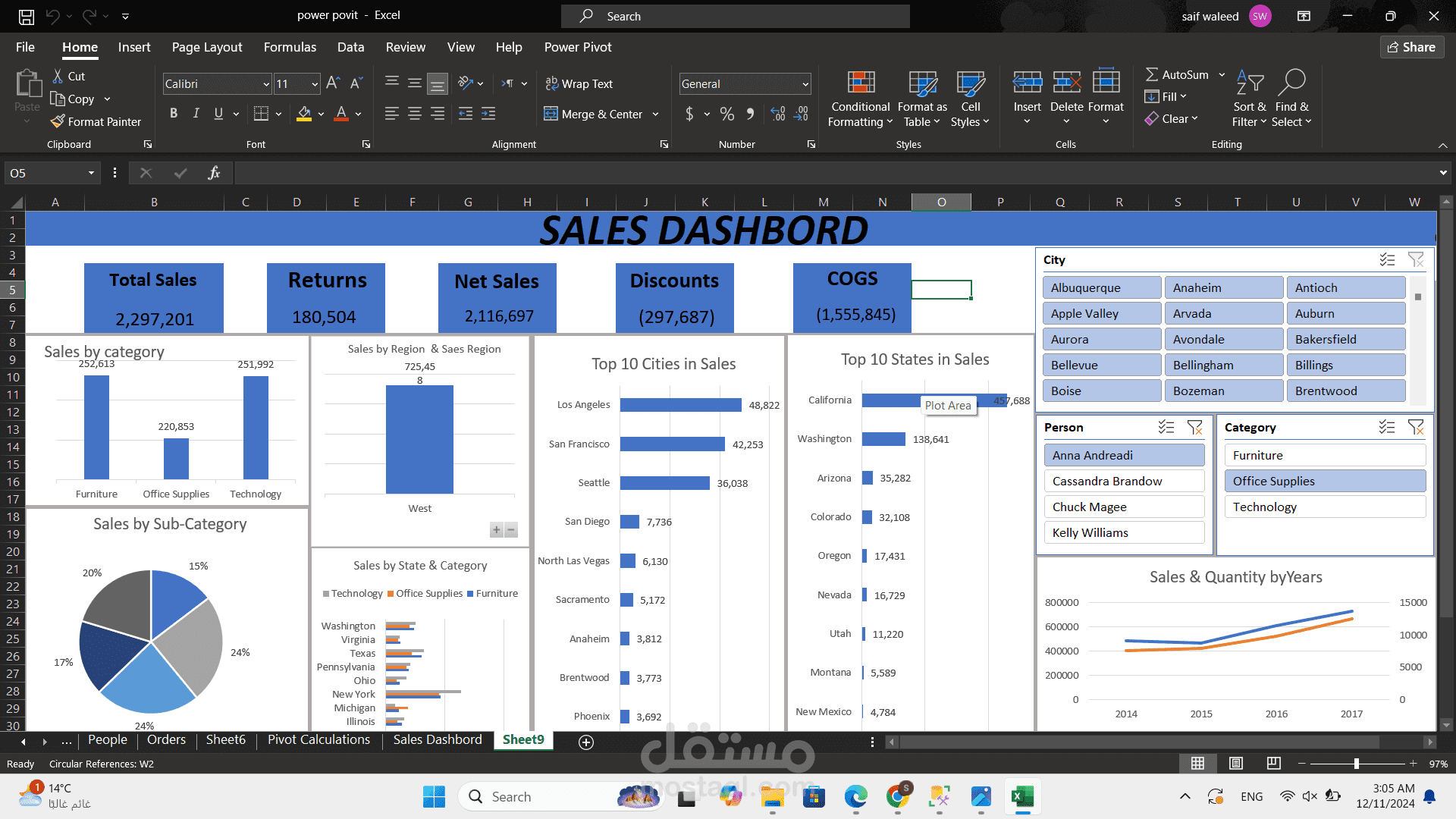Apply yellow fill color bucket
This screenshot has width=1456, height=819.
pyautogui.click(x=304, y=114)
